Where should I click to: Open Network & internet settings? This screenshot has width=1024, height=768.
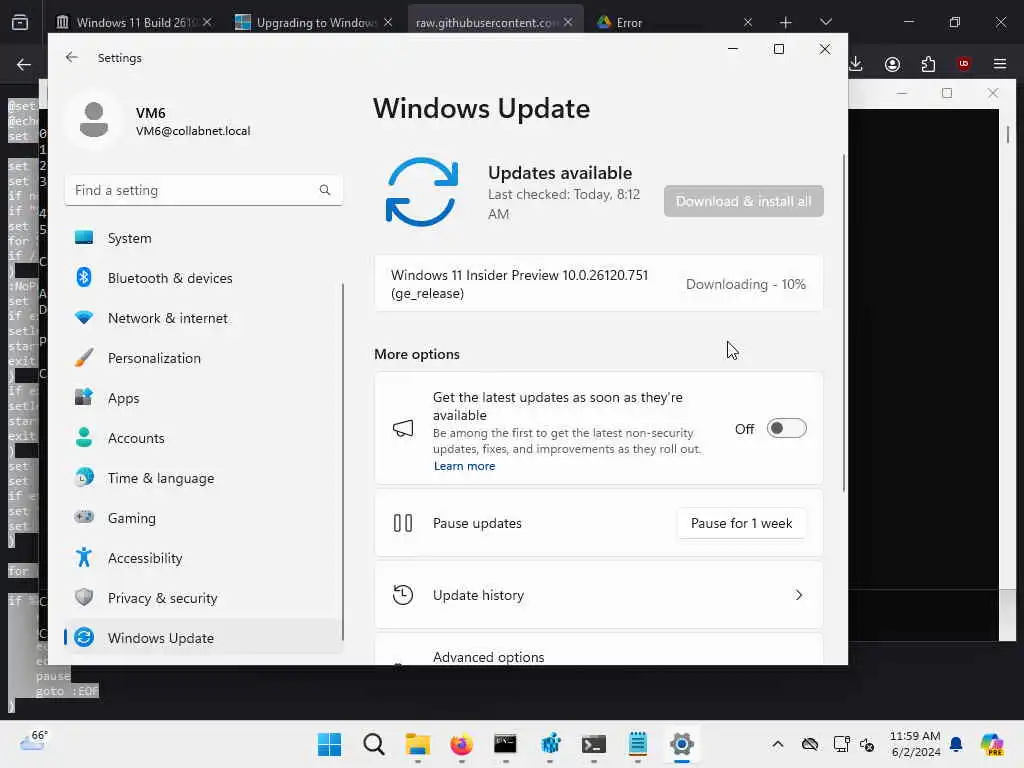pos(204,318)
